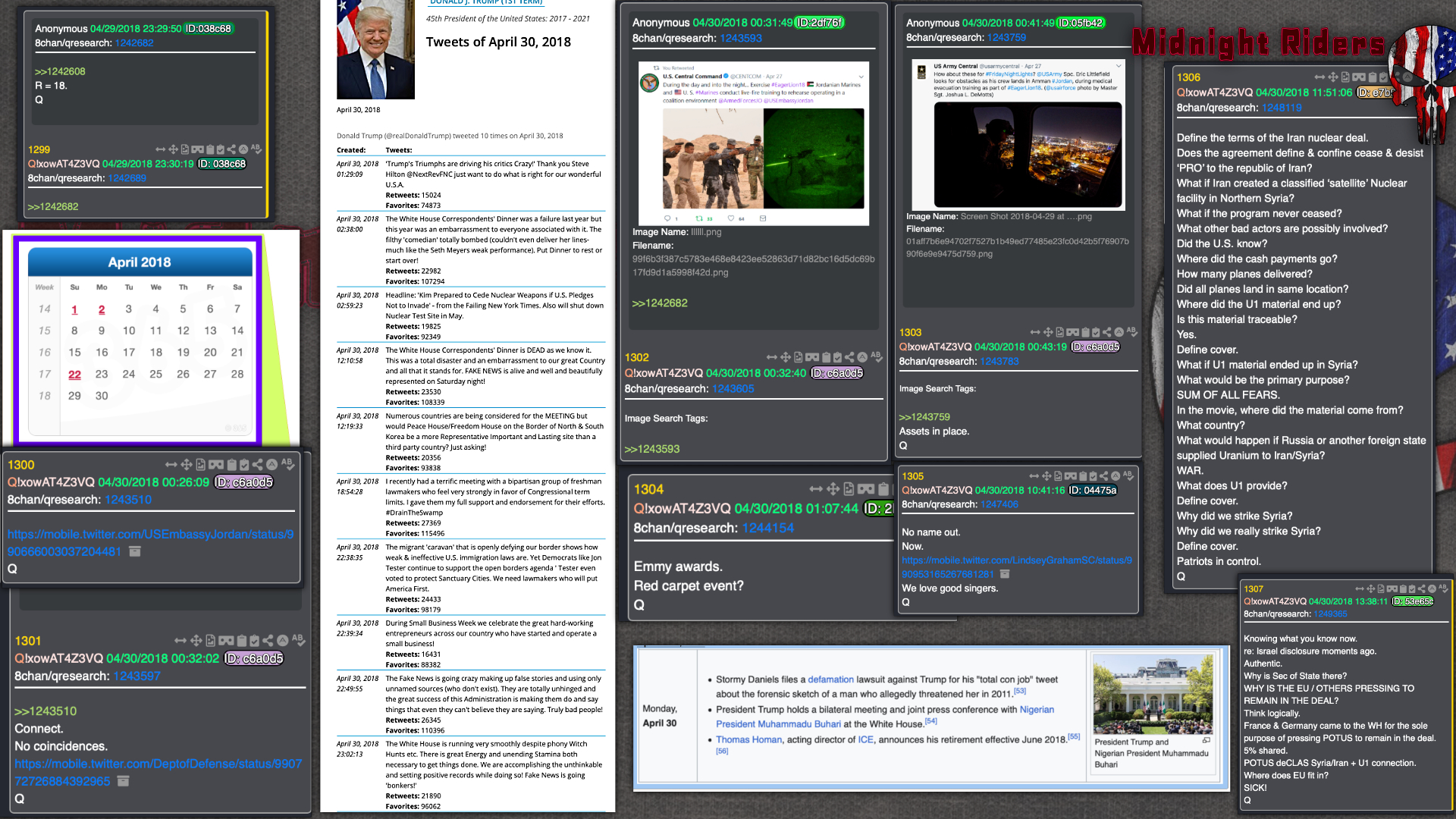Click the text 'Assets in place.'
Screen dimensions: 1456x819
pyautogui.click(x=934, y=431)
